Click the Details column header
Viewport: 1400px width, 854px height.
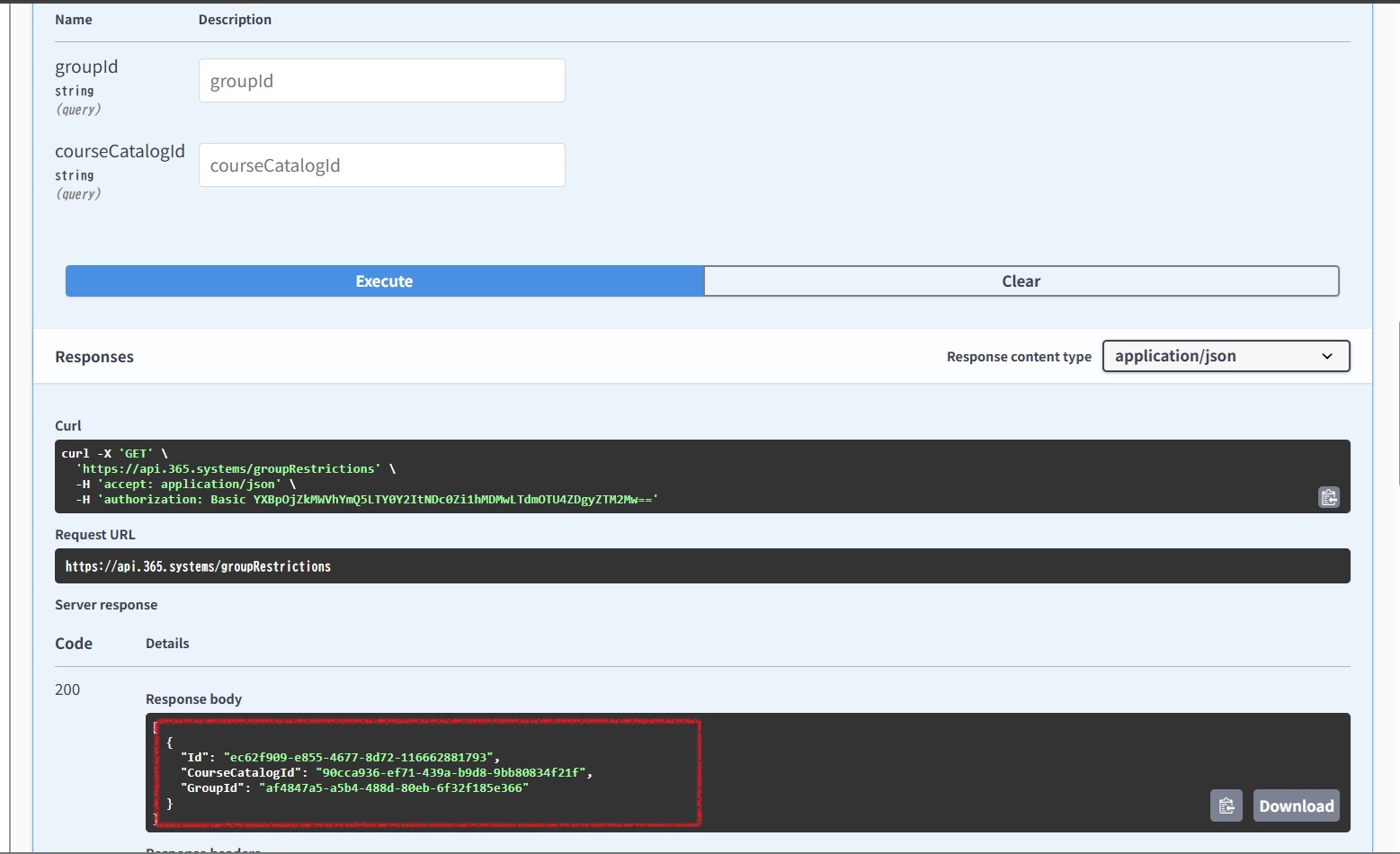pyautogui.click(x=167, y=644)
